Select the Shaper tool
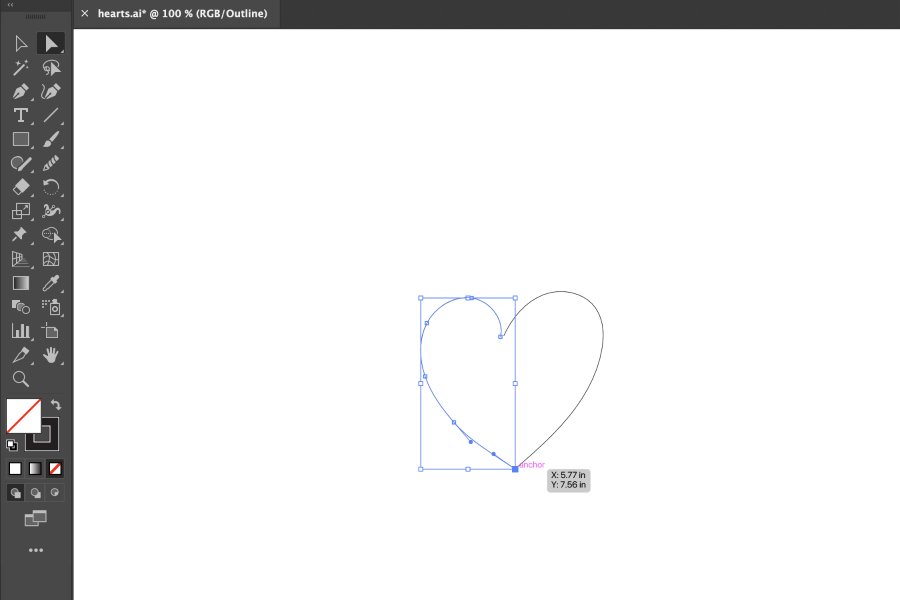 coord(21,164)
